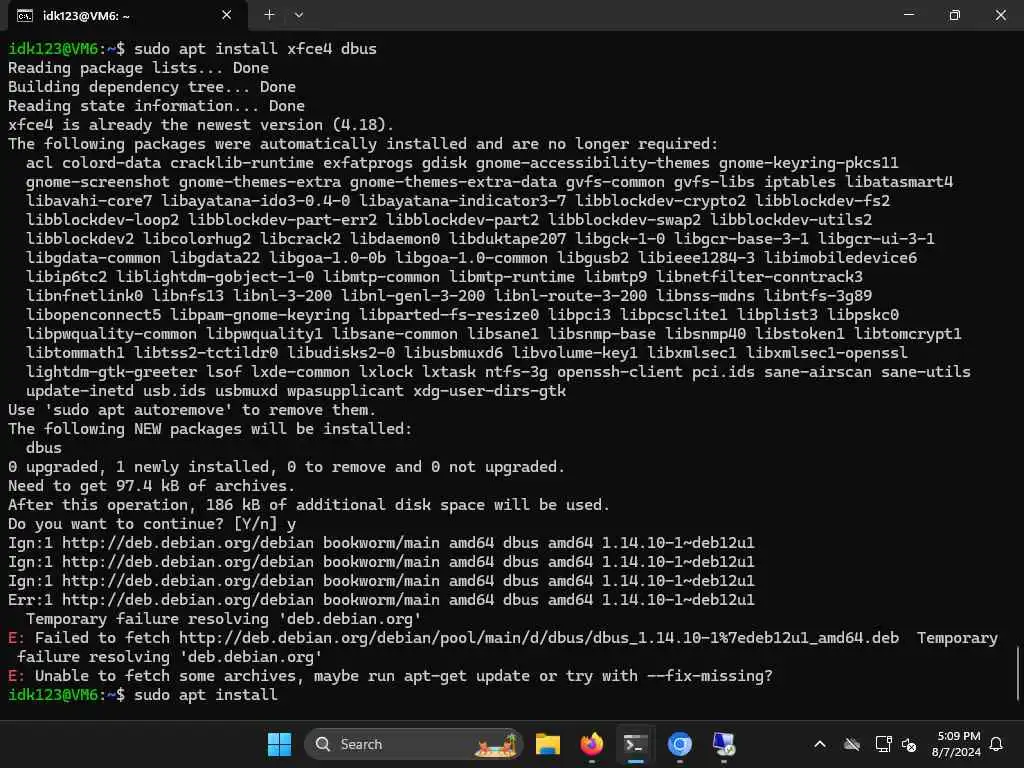Launch Firefox from the taskbar
The height and width of the screenshot is (768, 1024).
pyautogui.click(x=592, y=744)
